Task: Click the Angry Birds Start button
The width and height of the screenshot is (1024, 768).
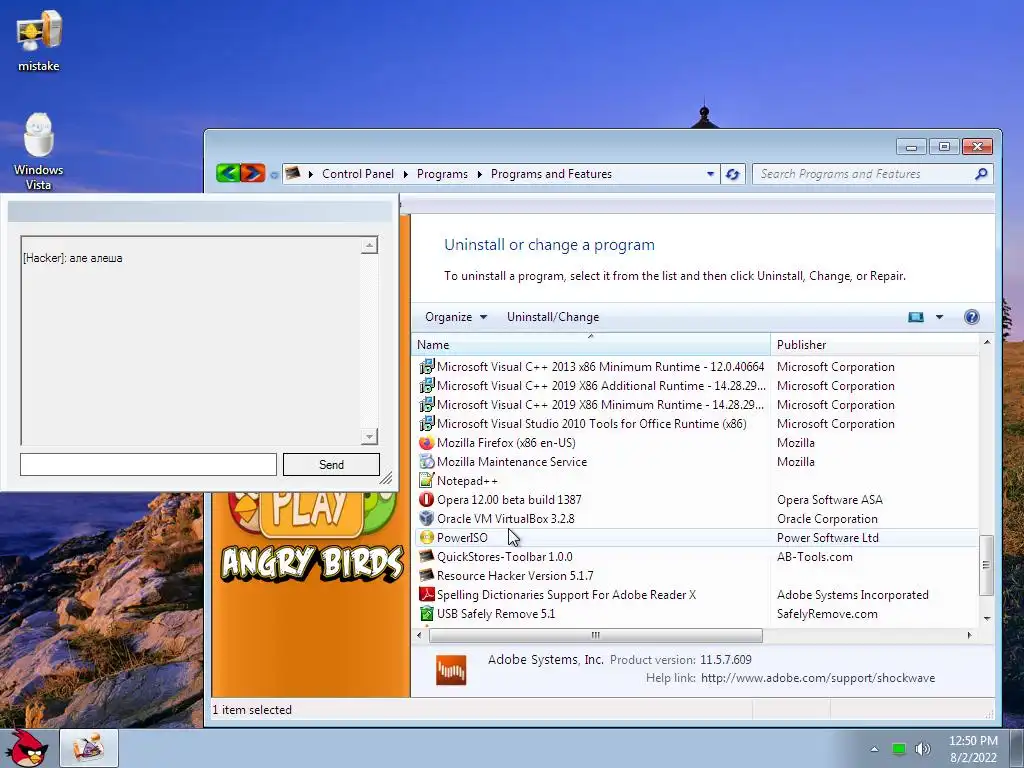Action: tap(26, 748)
